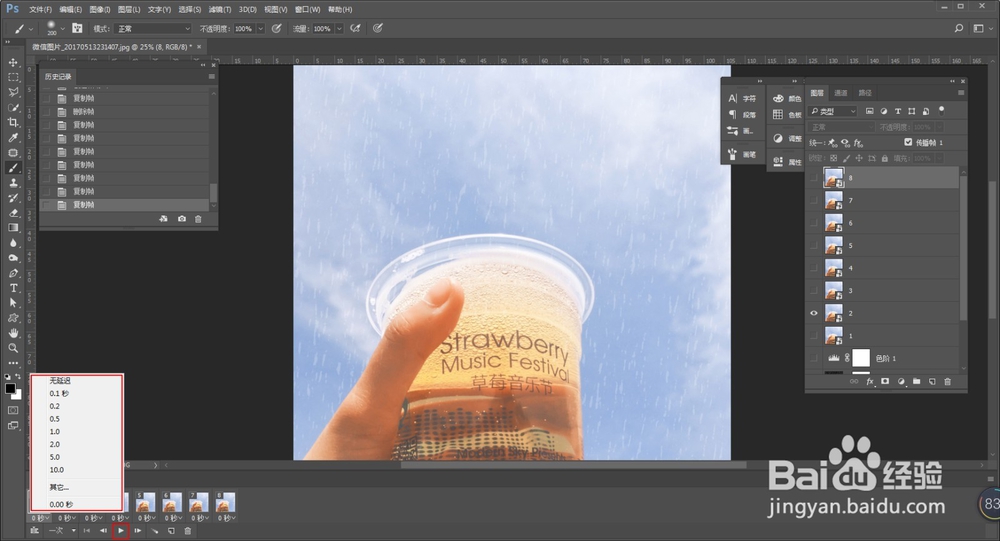Select the Hand tool
The width and height of the screenshot is (1000, 541).
pos(13,333)
